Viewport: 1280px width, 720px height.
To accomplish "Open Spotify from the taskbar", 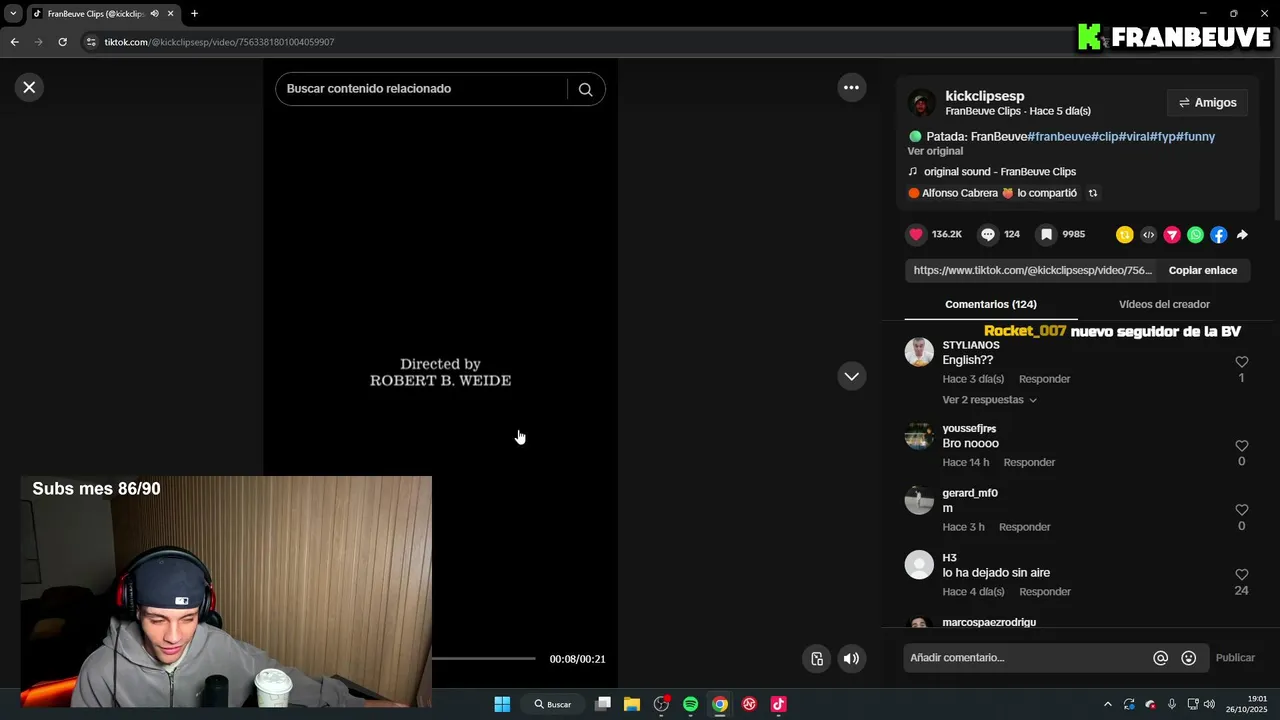I will point(690,704).
